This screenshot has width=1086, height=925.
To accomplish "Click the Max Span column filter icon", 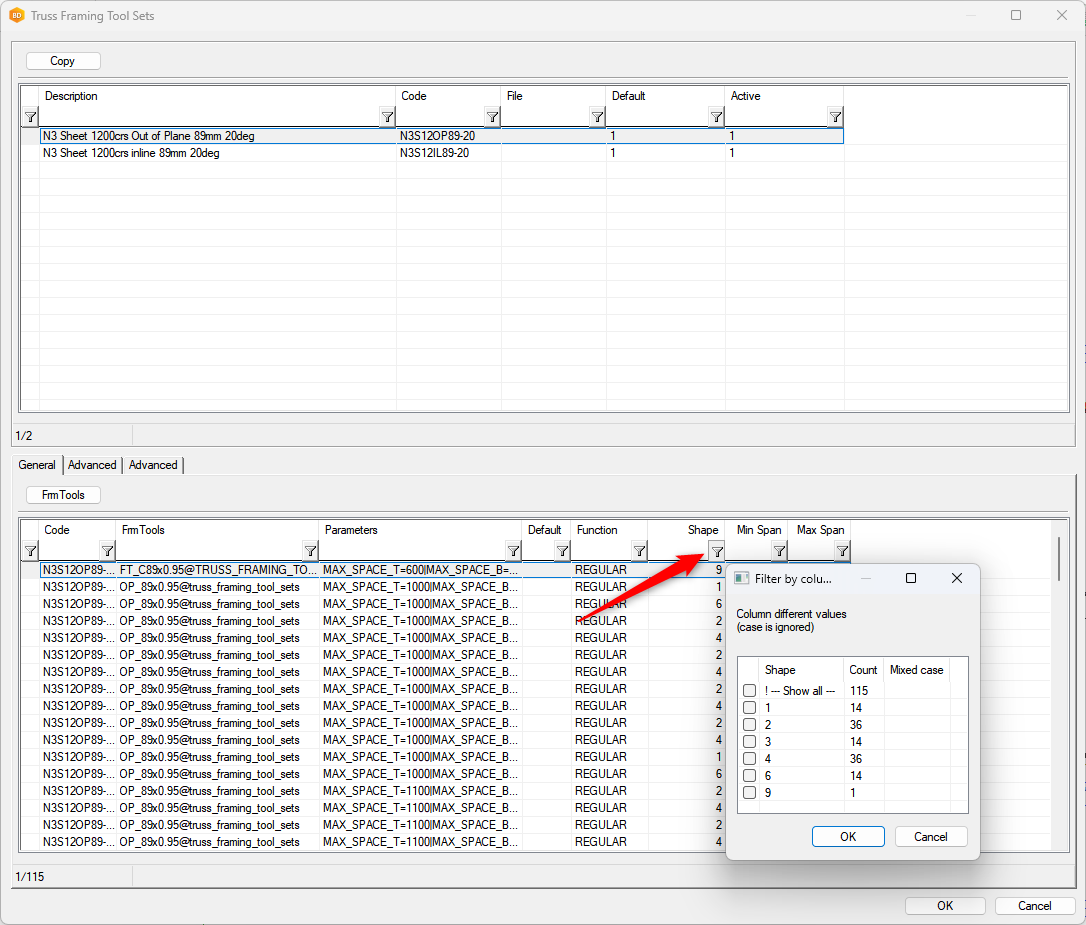I will coord(842,551).
